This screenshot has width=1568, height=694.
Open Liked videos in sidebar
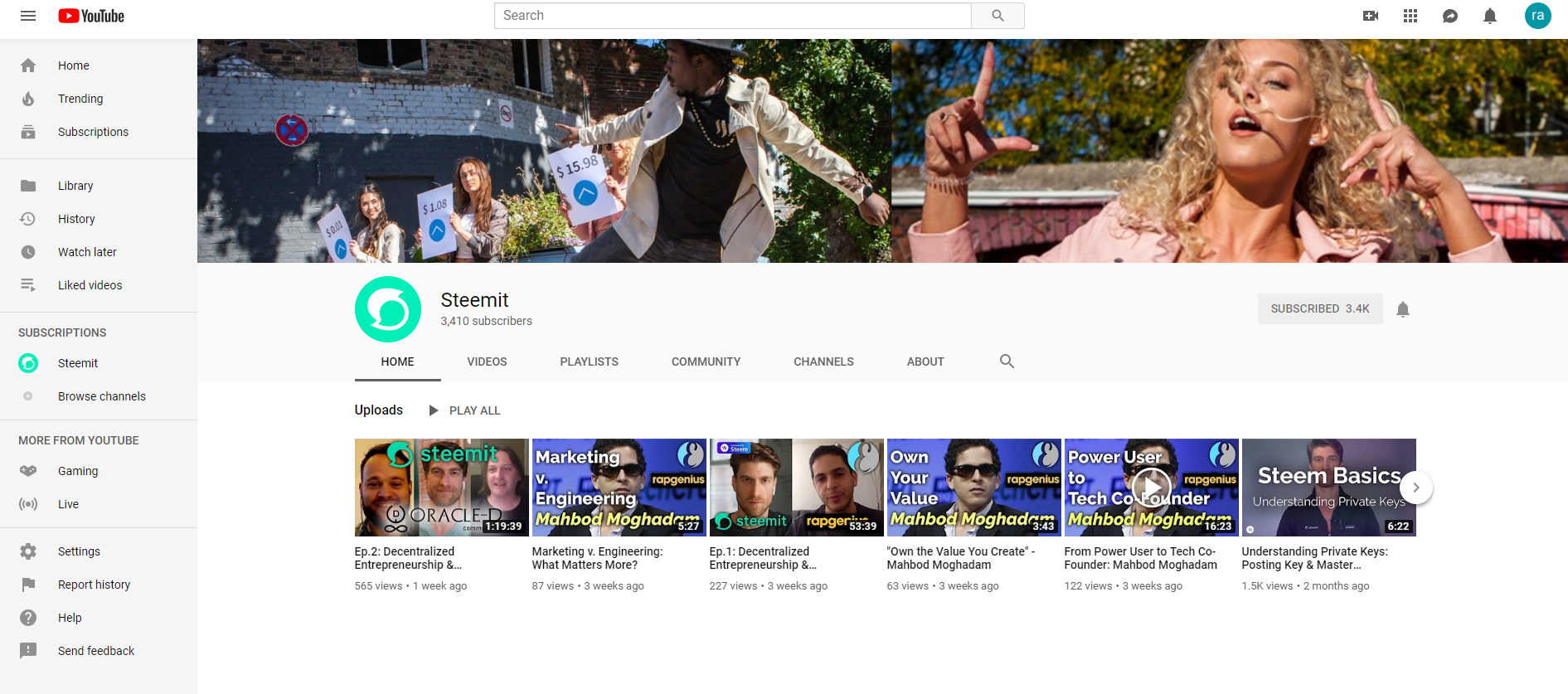(99, 285)
